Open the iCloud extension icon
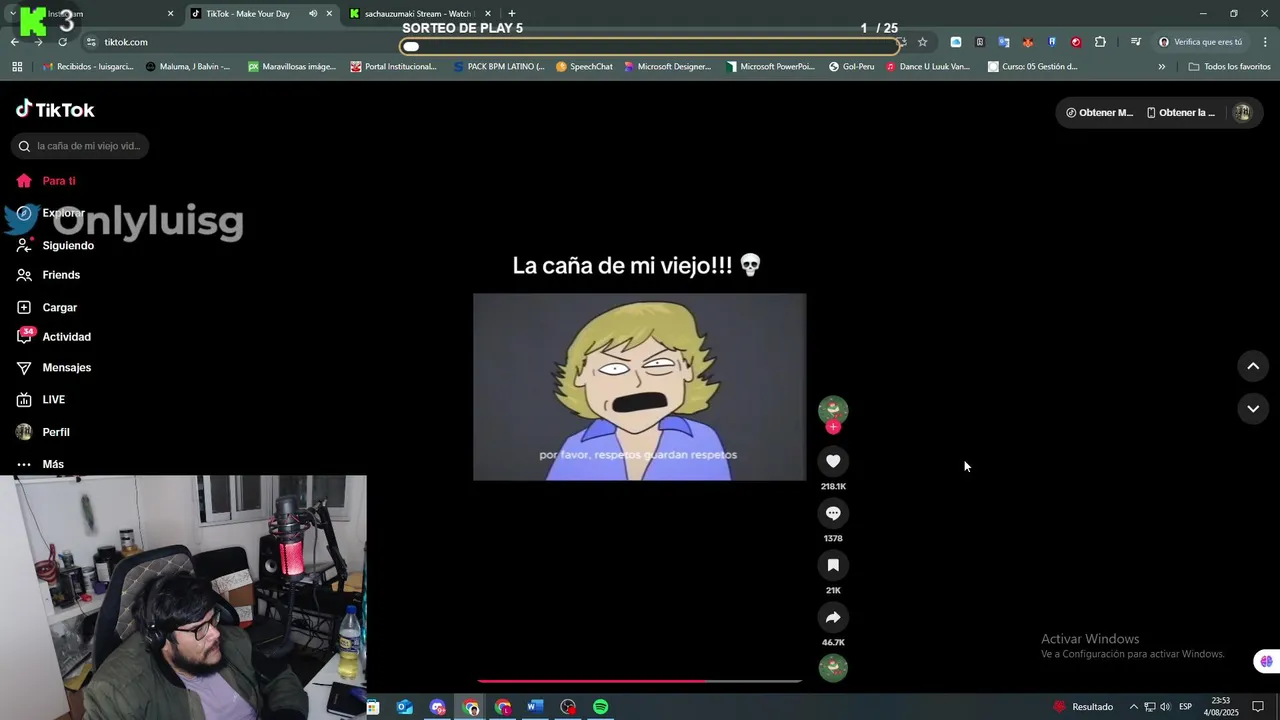The image size is (1280, 720). click(x=956, y=42)
